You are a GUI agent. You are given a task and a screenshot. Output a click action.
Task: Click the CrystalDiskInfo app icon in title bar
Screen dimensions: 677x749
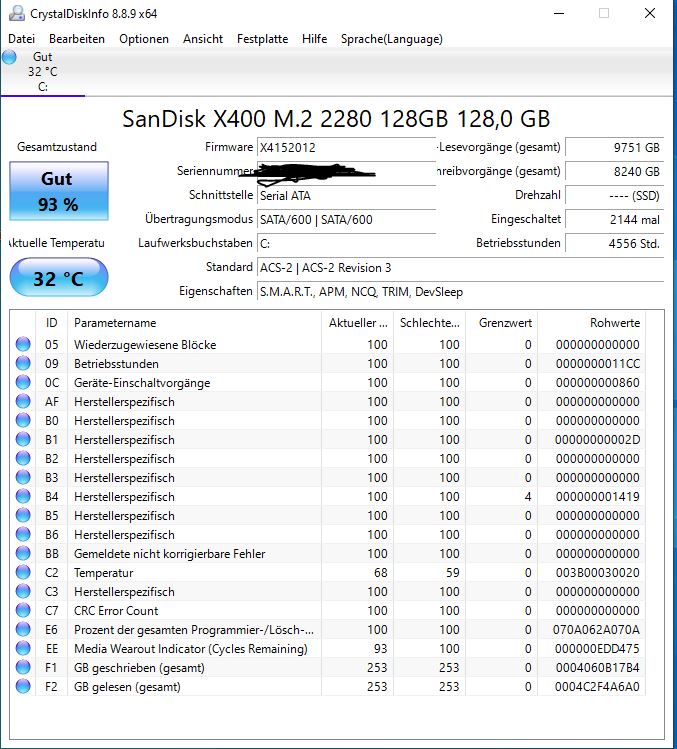[x=17, y=13]
